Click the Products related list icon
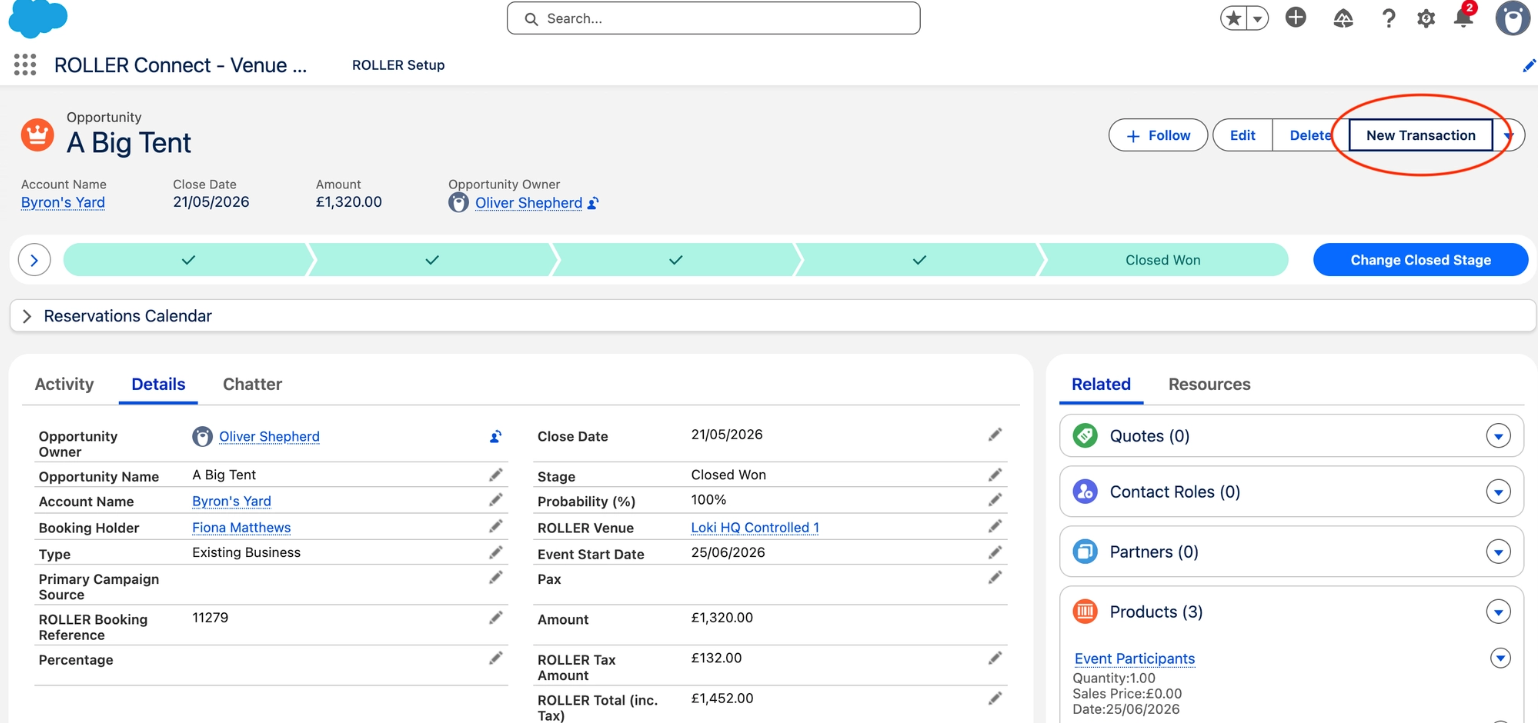The height and width of the screenshot is (723, 1538). [x=1085, y=612]
